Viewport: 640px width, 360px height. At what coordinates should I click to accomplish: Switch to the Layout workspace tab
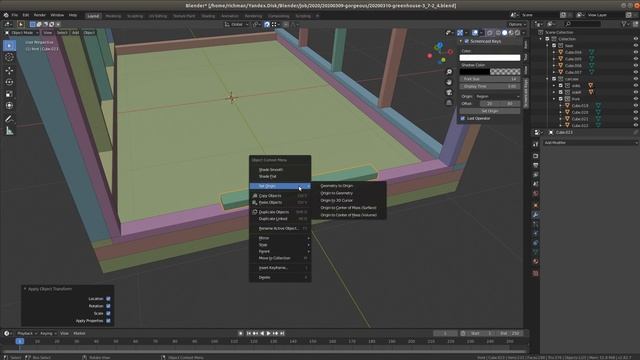(93, 16)
